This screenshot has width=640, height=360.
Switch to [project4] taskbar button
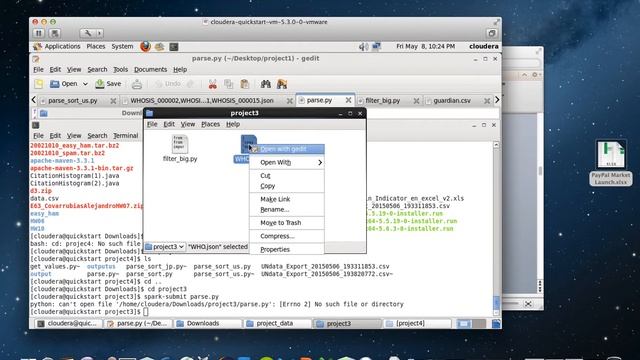click(x=418, y=324)
